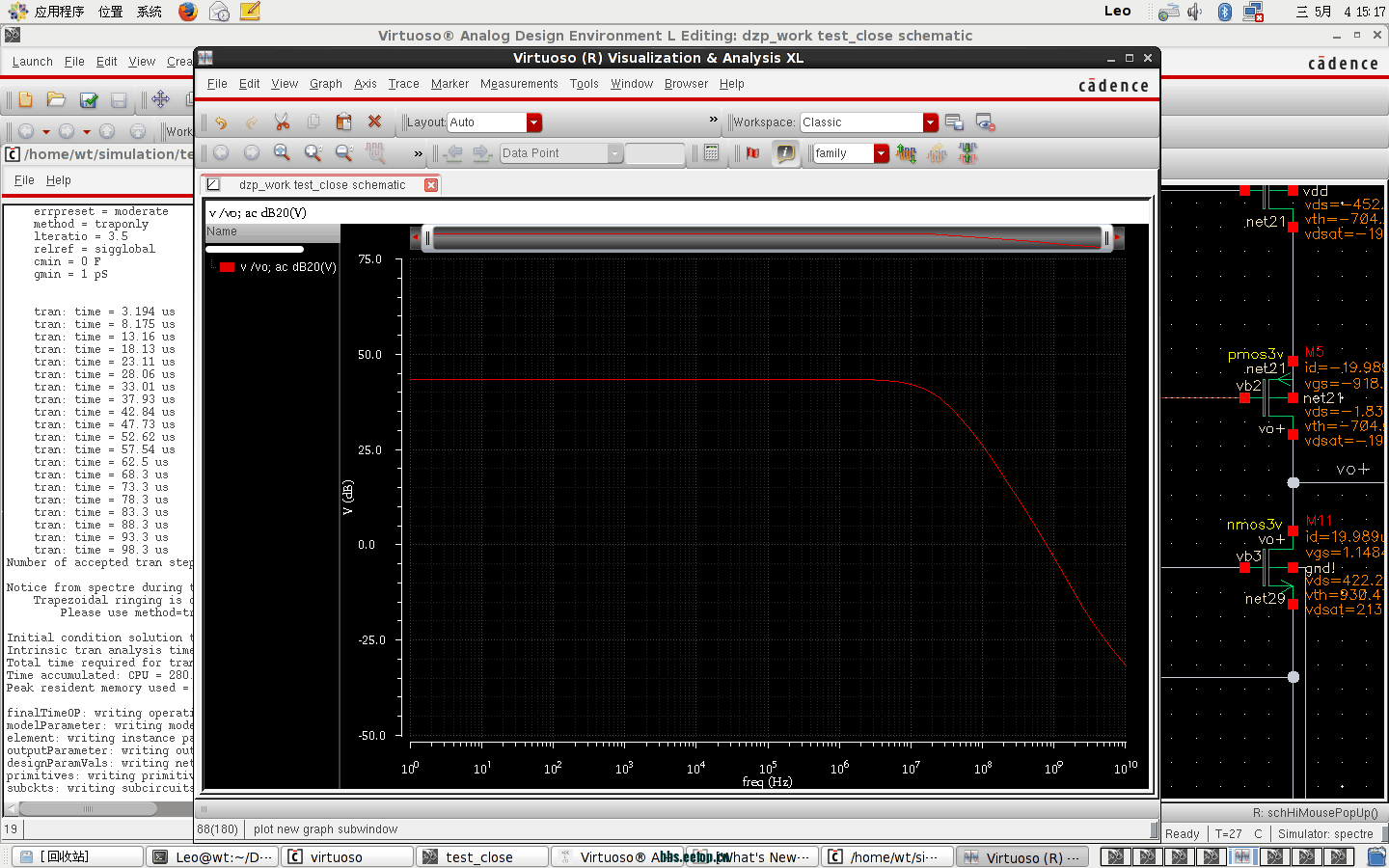The width and height of the screenshot is (1389, 868).
Task: Click Check and Save icon in ADE window
Action: tap(89, 99)
